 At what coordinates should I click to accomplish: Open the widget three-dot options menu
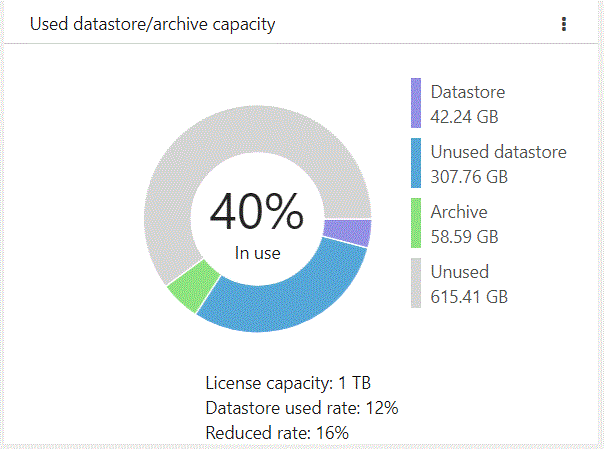(564, 24)
